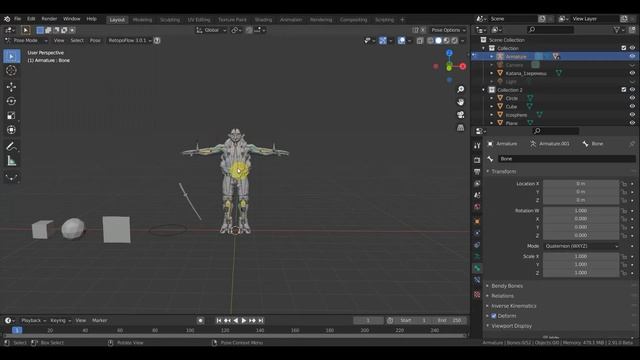Open the Tool properties tab
Viewport: 640px width, 360px height.
coord(477,146)
